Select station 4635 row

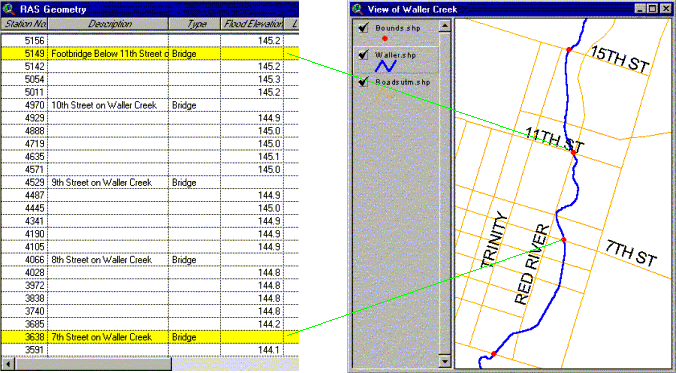pos(150,157)
